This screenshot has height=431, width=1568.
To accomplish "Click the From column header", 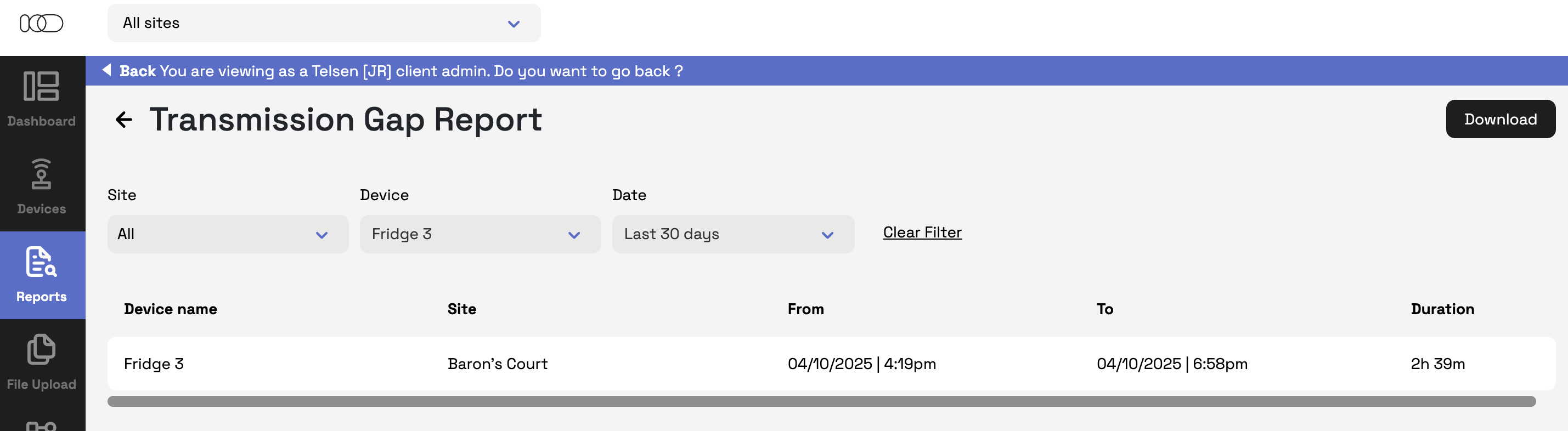I will [805, 309].
